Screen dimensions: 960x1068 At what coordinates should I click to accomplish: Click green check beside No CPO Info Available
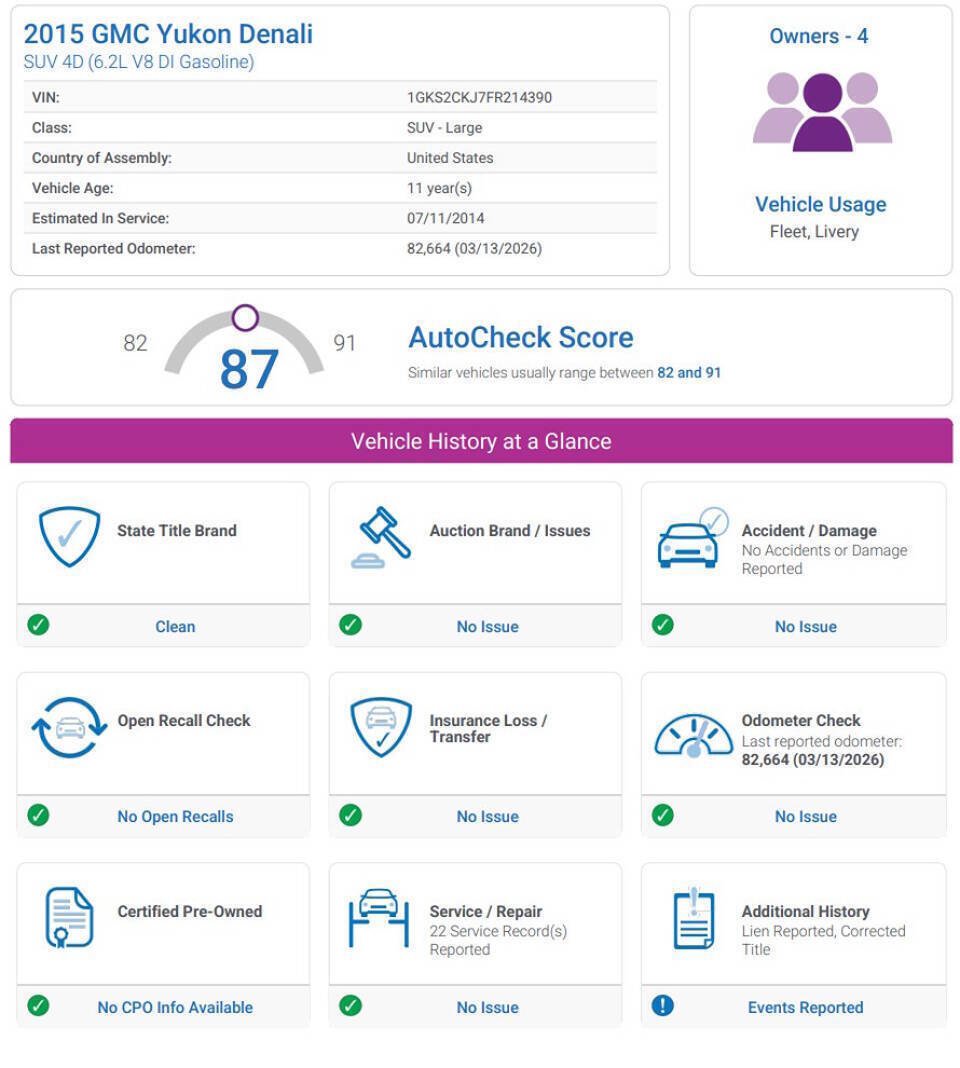coord(38,1005)
